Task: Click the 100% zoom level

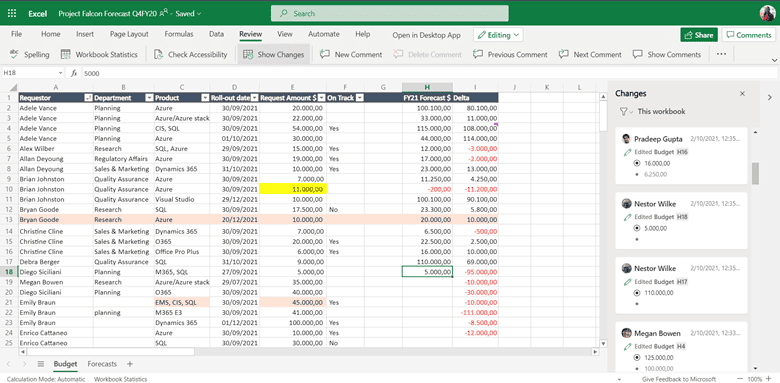Action: [755, 379]
